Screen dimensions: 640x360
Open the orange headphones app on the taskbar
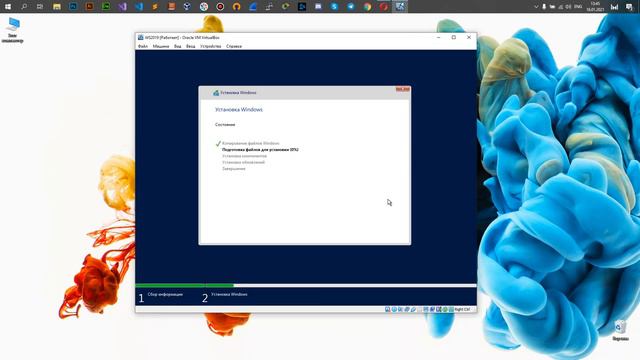236,7
